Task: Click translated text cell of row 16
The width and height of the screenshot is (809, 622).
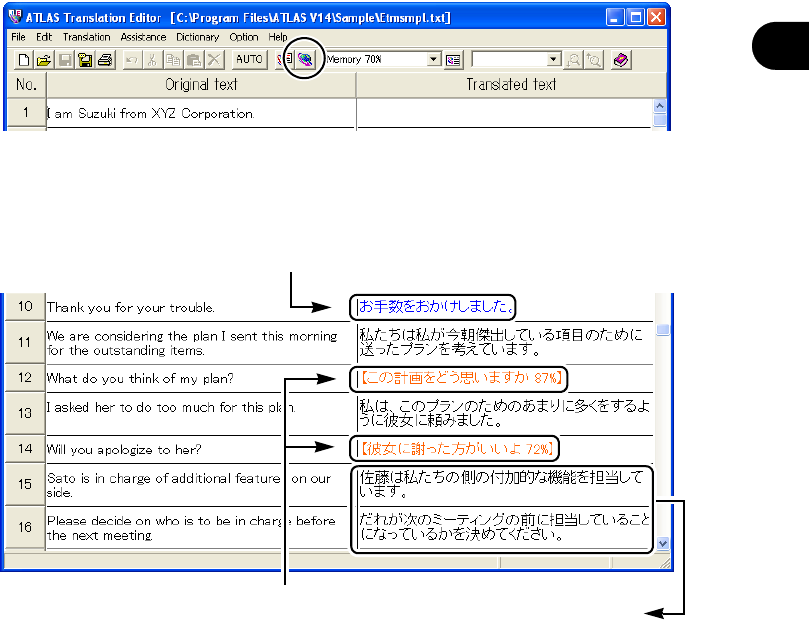Action: pos(503,527)
